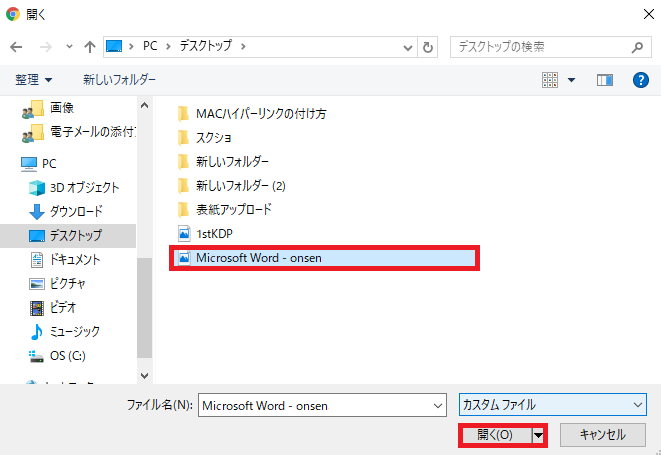Click the forward navigation arrow
661x455 pixels.
coord(46,47)
